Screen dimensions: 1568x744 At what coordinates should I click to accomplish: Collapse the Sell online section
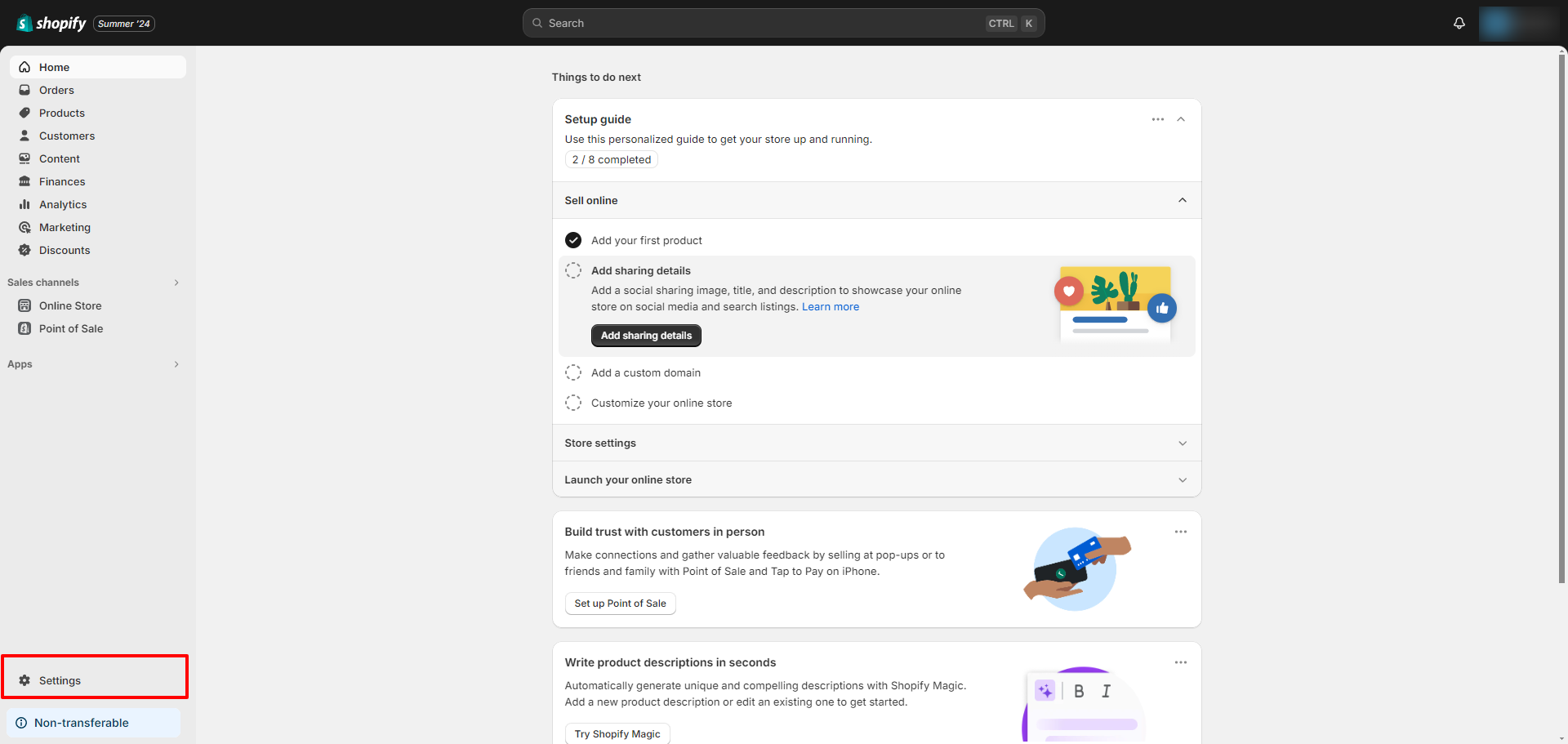pyautogui.click(x=1183, y=200)
